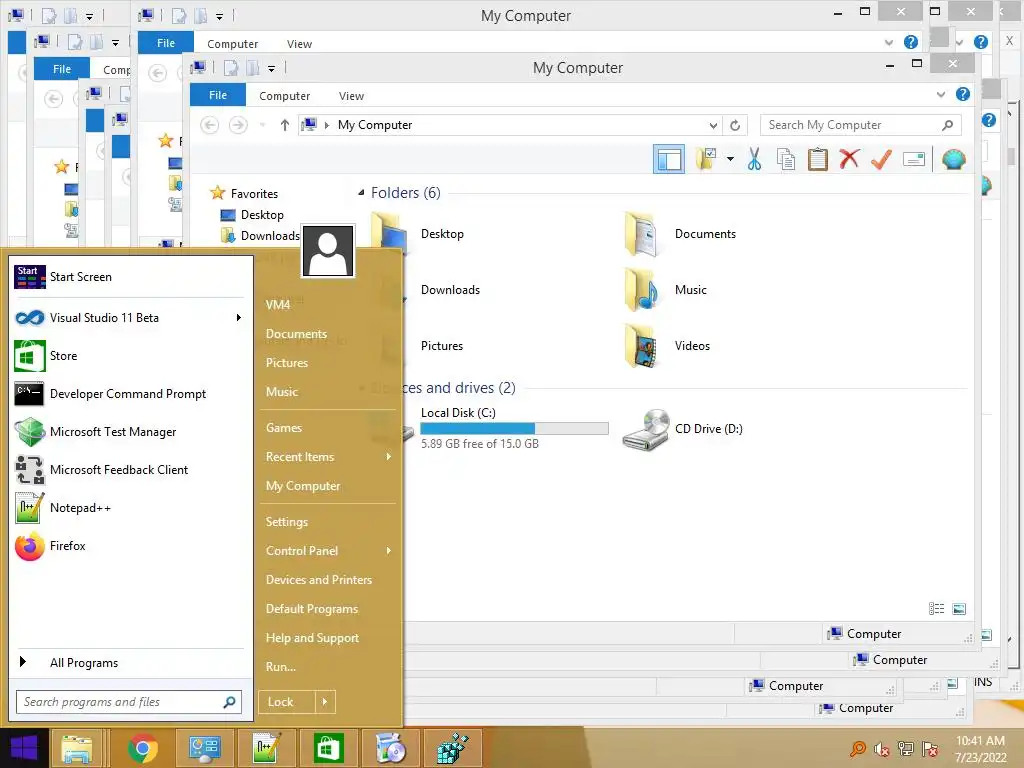Open shutdown options arrow beside Lock
1024x768 pixels.
325,702
